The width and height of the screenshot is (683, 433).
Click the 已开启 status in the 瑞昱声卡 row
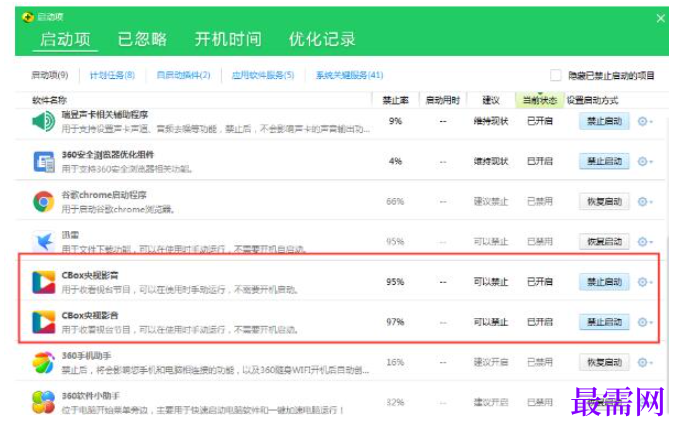point(540,121)
